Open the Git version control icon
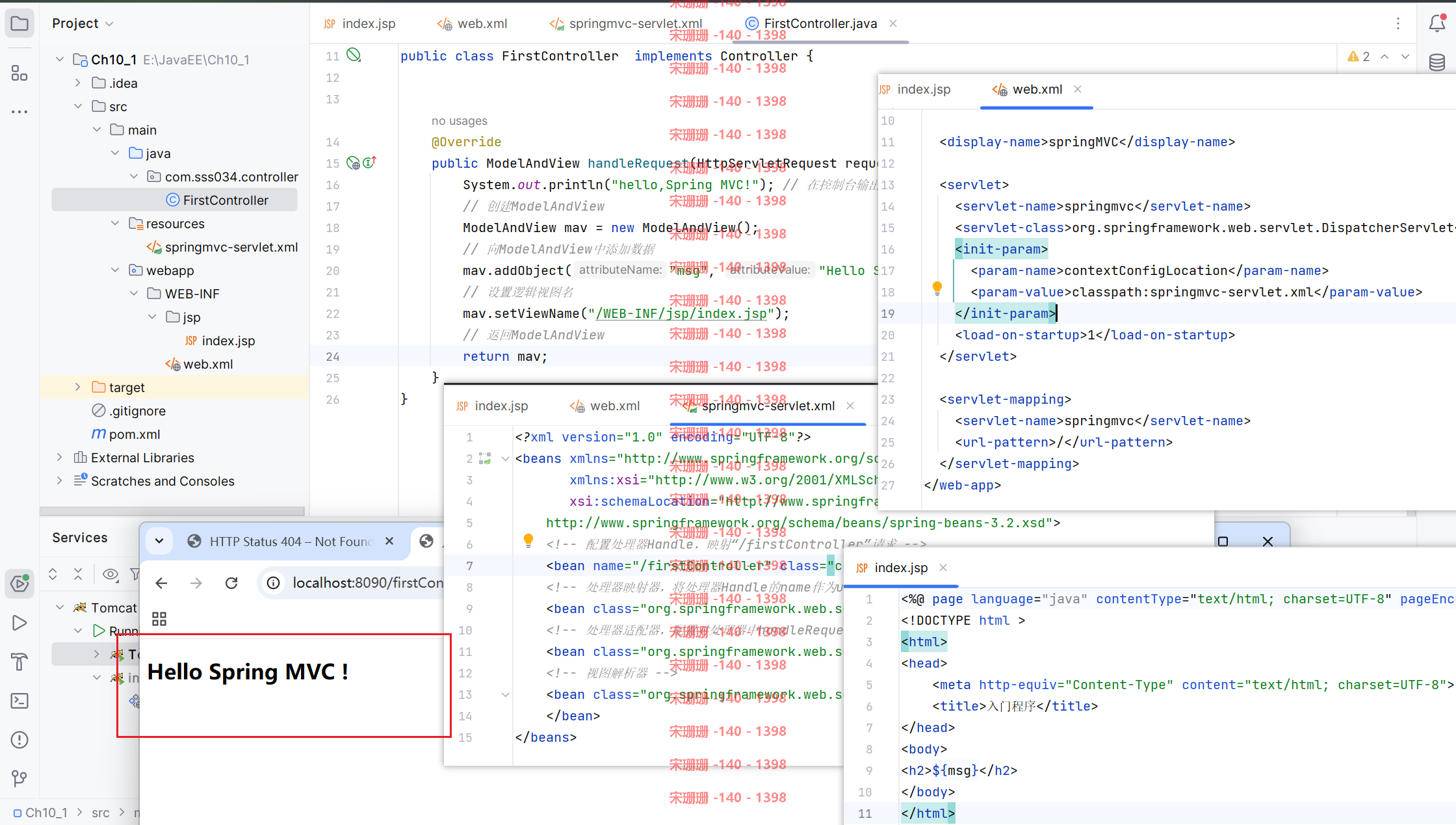This screenshot has width=1456, height=825. click(19, 778)
